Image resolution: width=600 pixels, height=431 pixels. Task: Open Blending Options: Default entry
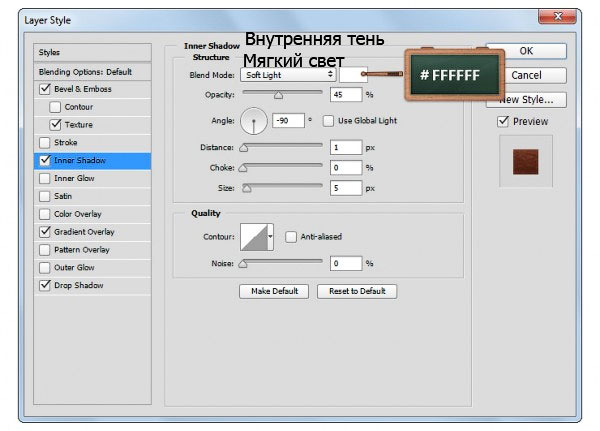point(93,72)
